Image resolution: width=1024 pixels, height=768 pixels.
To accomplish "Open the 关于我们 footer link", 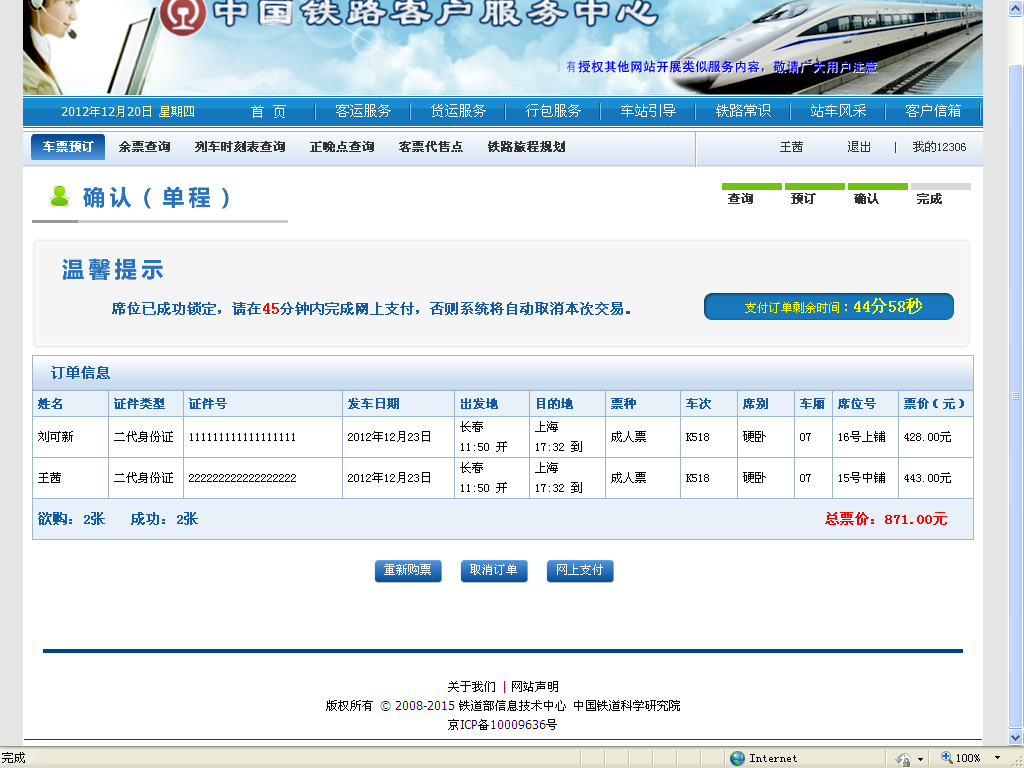I will [x=472, y=686].
